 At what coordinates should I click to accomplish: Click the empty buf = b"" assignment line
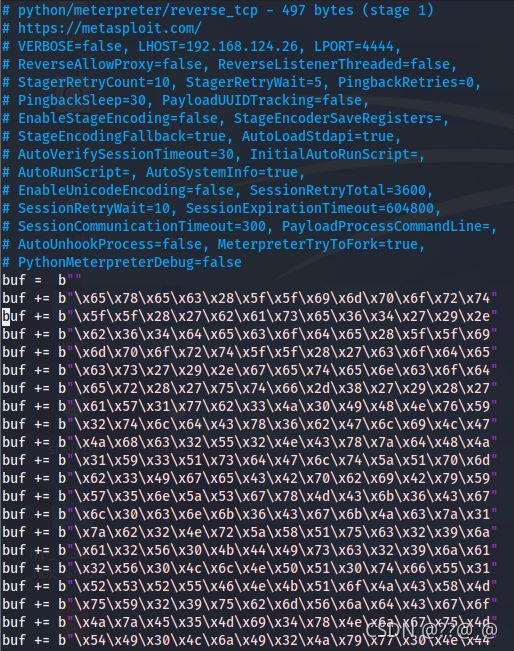42,280
